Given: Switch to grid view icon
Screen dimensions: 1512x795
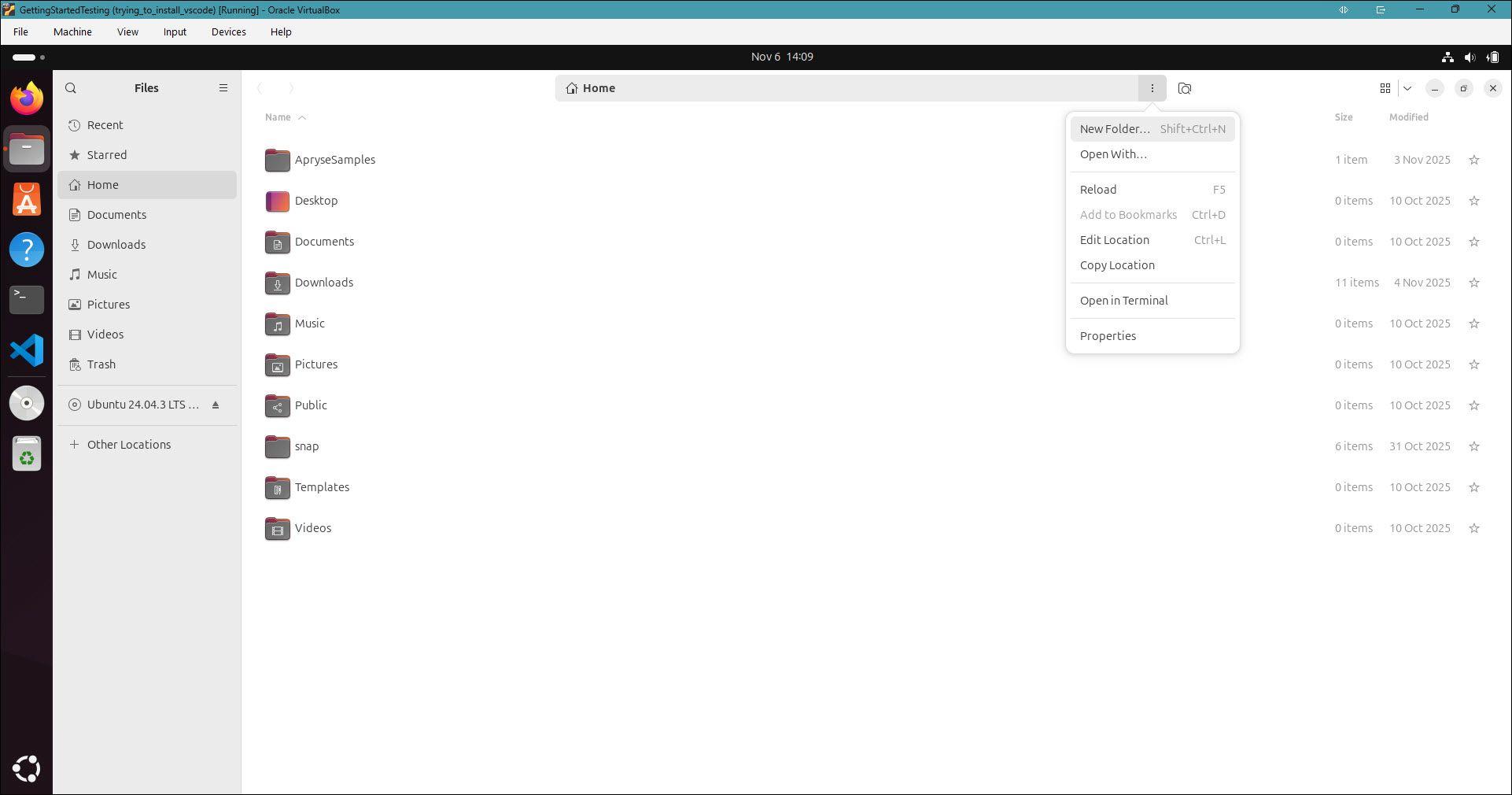Looking at the screenshot, I should coord(1385,88).
